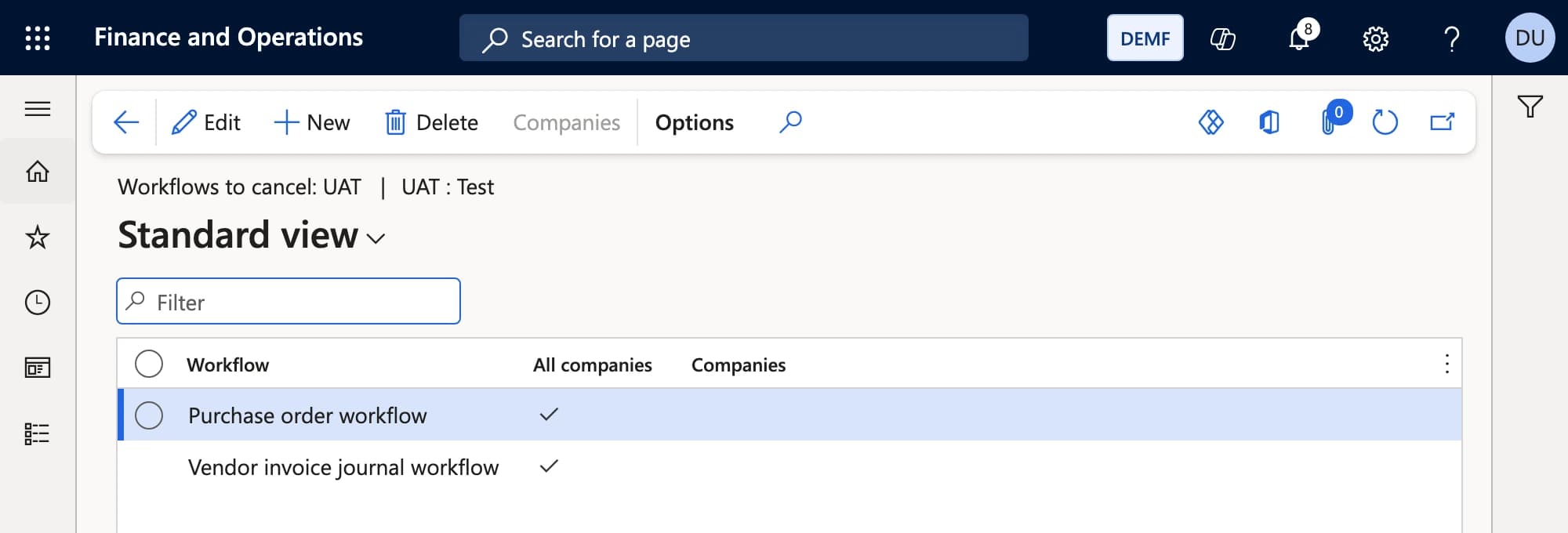Select 'Purchase order workflow' cell
This screenshot has height=533, width=1568.
[x=307, y=415]
